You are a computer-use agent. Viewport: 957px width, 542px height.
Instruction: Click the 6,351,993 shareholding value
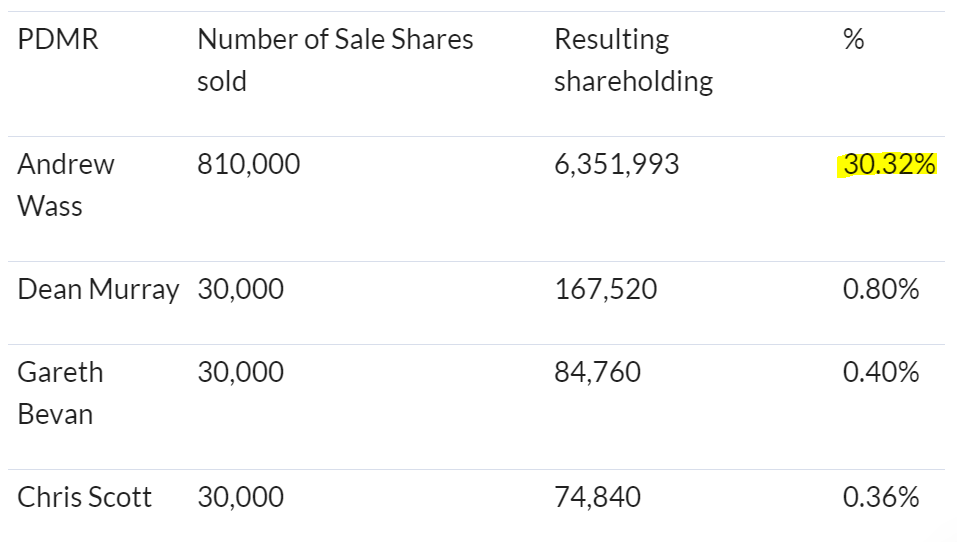tap(616, 164)
